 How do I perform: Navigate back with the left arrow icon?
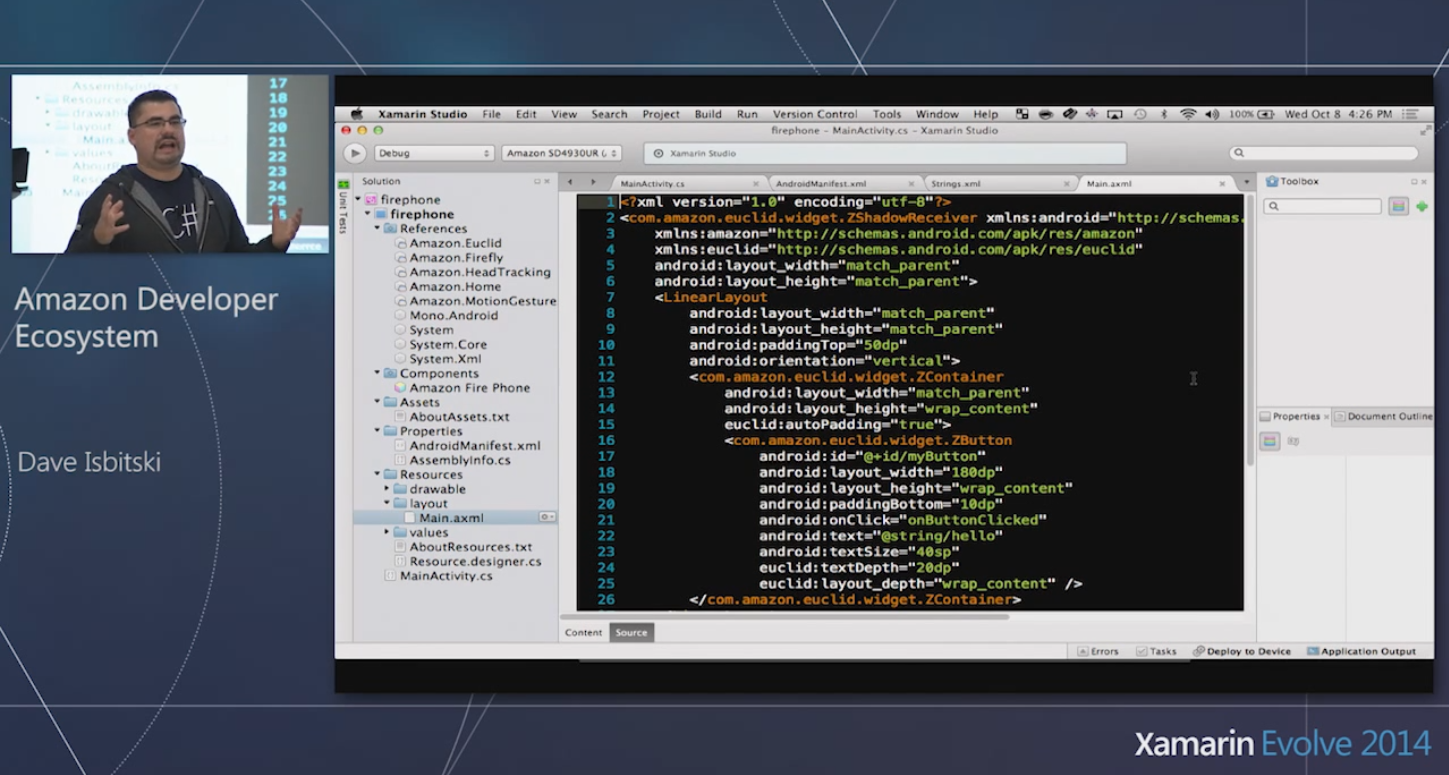tap(570, 183)
